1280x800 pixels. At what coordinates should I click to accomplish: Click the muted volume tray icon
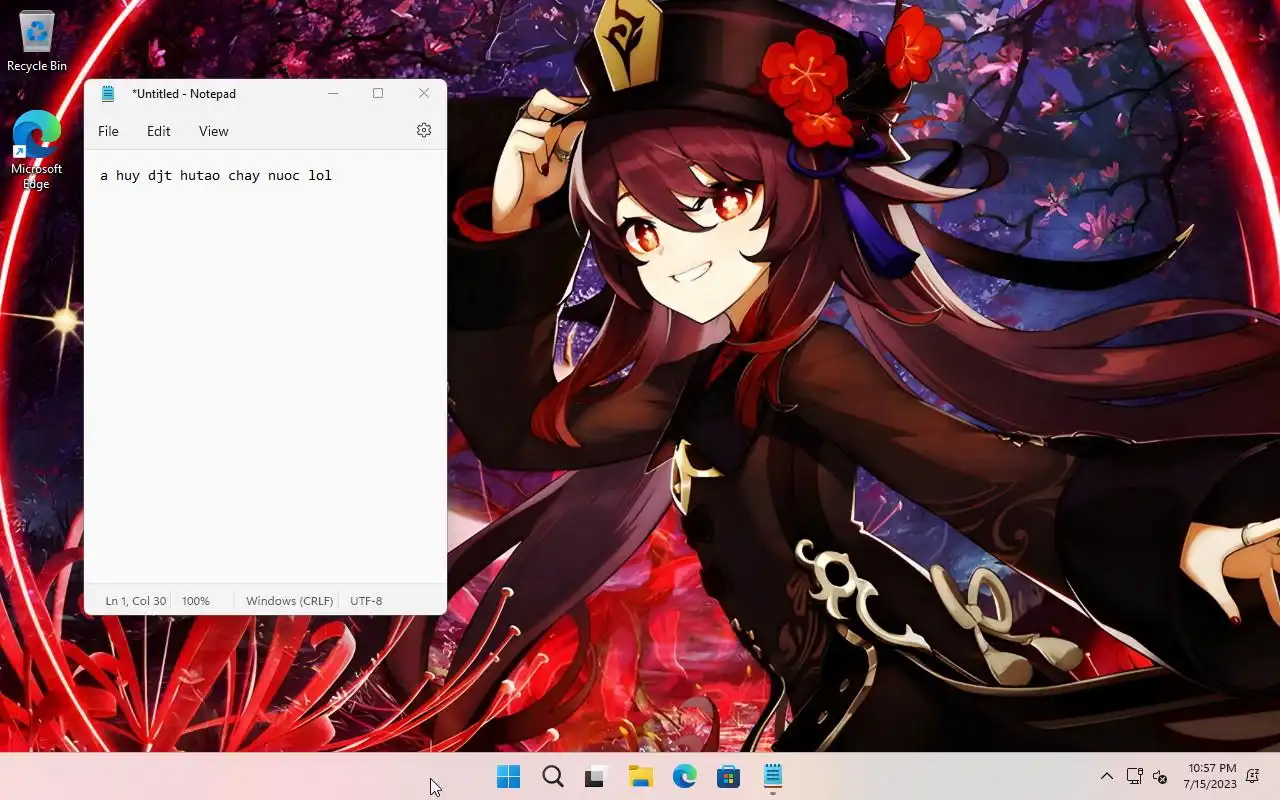point(1160,776)
